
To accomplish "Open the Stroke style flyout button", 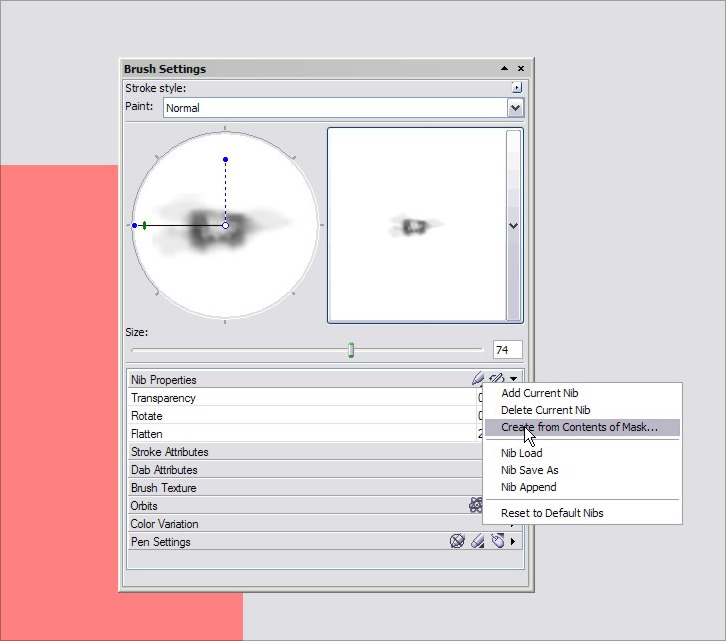I will 517,87.
